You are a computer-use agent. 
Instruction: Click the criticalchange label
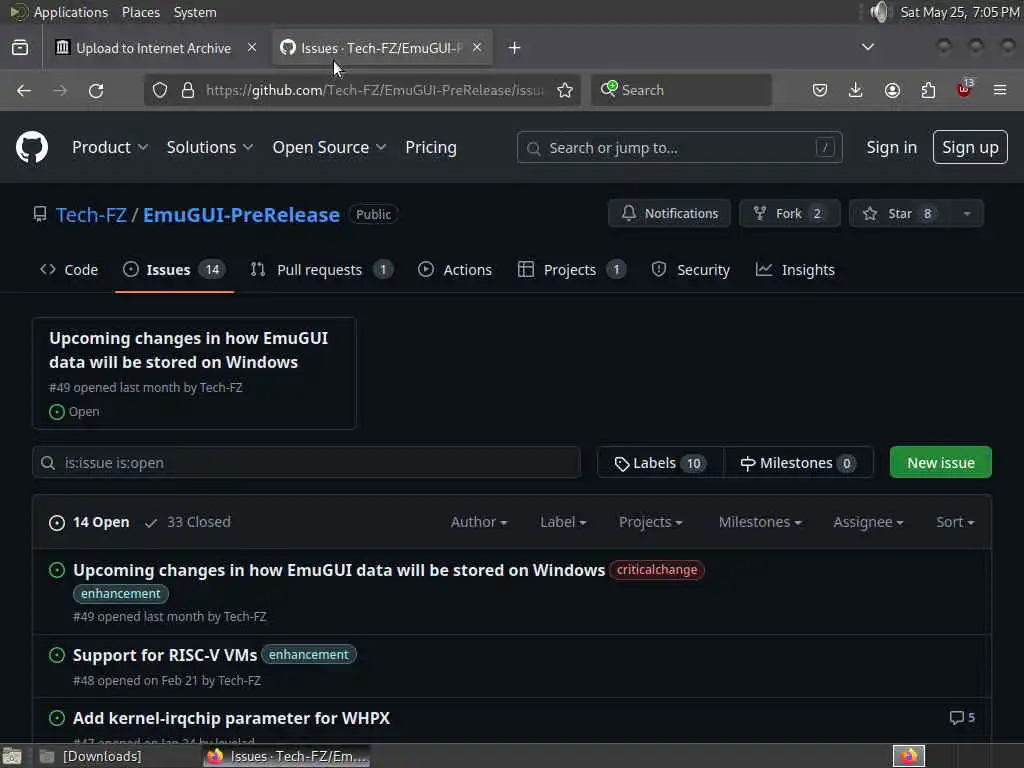point(657,569)
